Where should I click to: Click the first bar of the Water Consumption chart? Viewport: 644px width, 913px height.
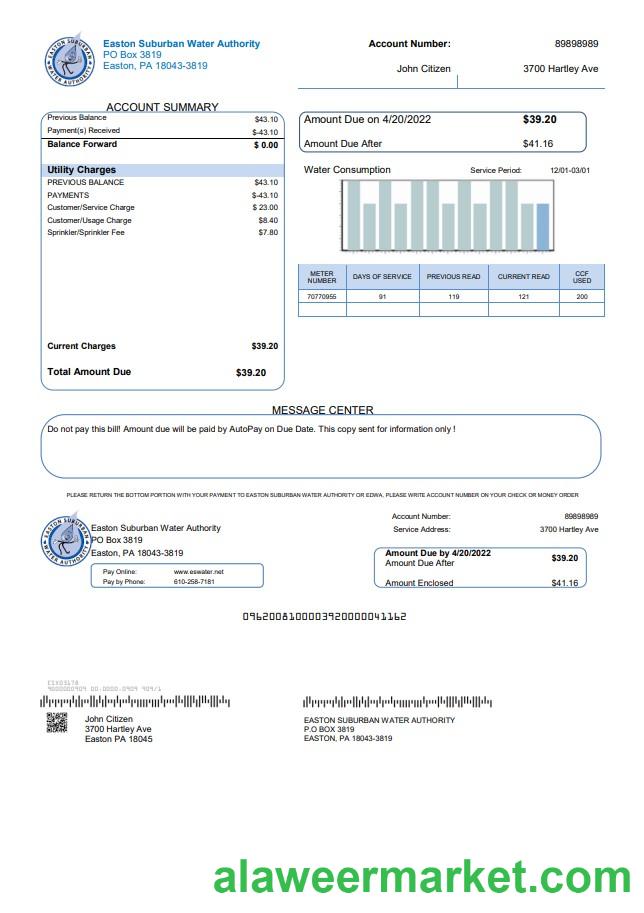tap(353, 215)
